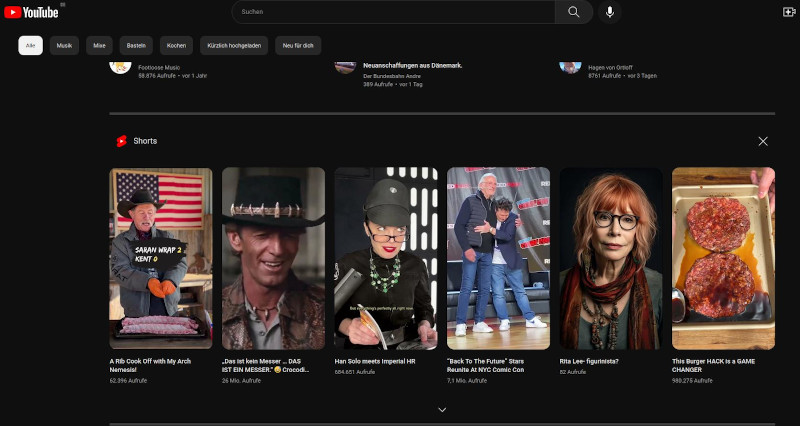Play the Burger HACK short thumbnail

(x=723, y=258)
